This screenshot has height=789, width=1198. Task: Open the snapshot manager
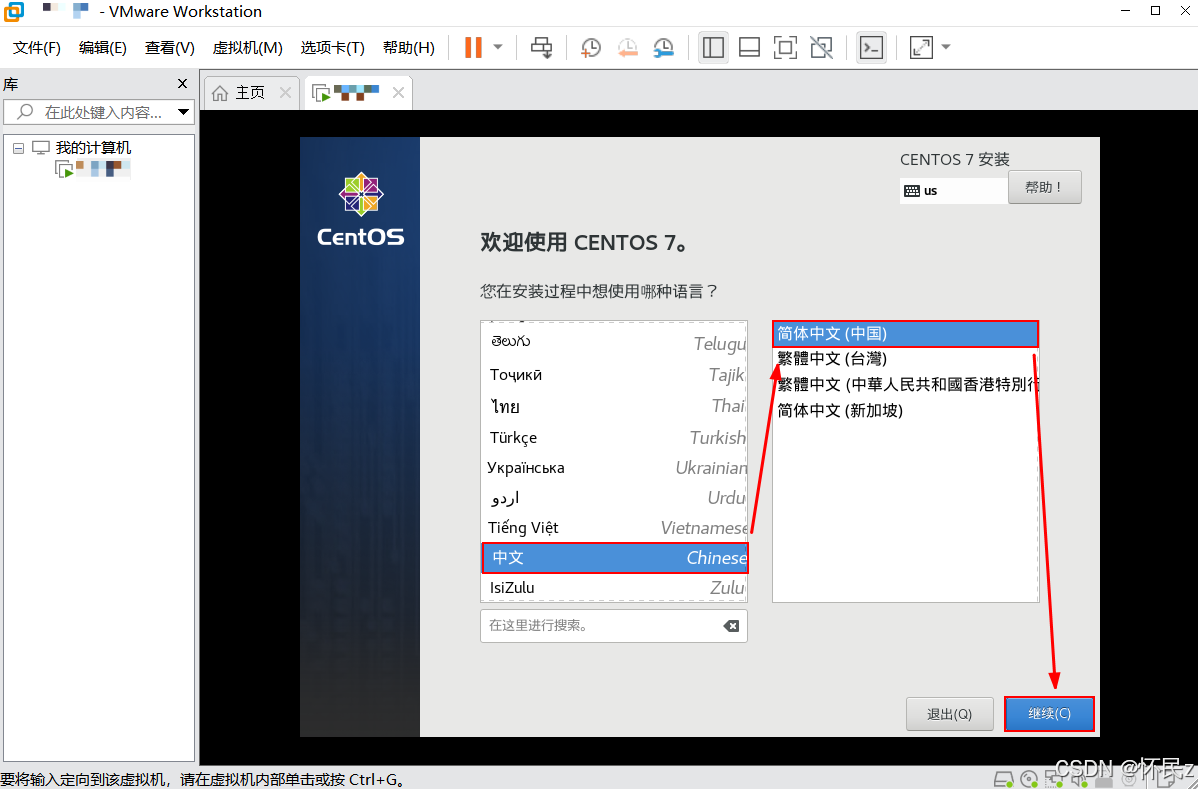(663, 47)
